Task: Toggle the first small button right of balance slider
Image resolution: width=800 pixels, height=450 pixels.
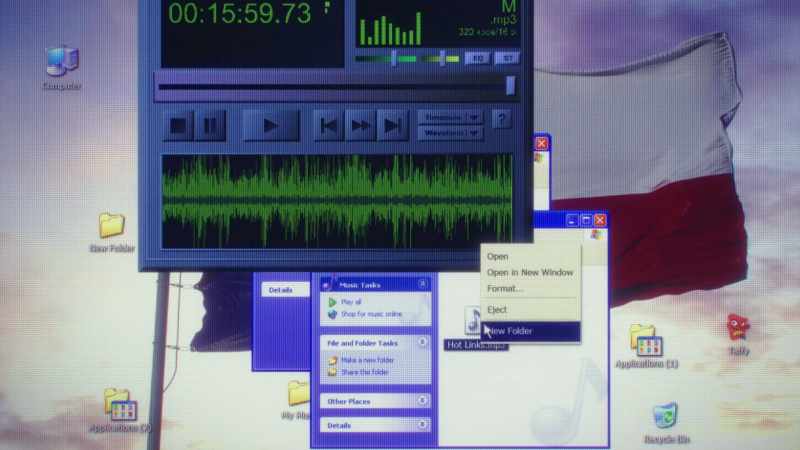Action: tap(477, 58)
